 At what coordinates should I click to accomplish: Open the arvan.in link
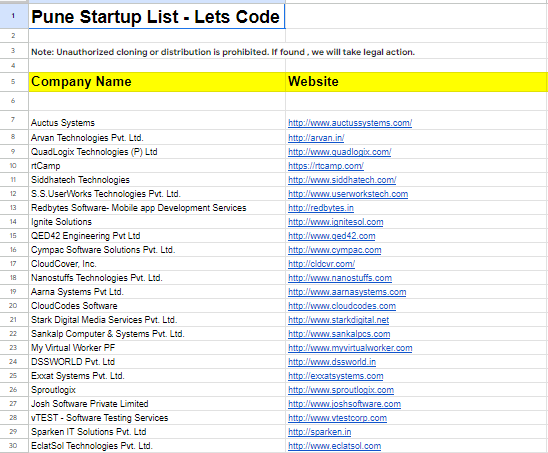tap(316, 138)
